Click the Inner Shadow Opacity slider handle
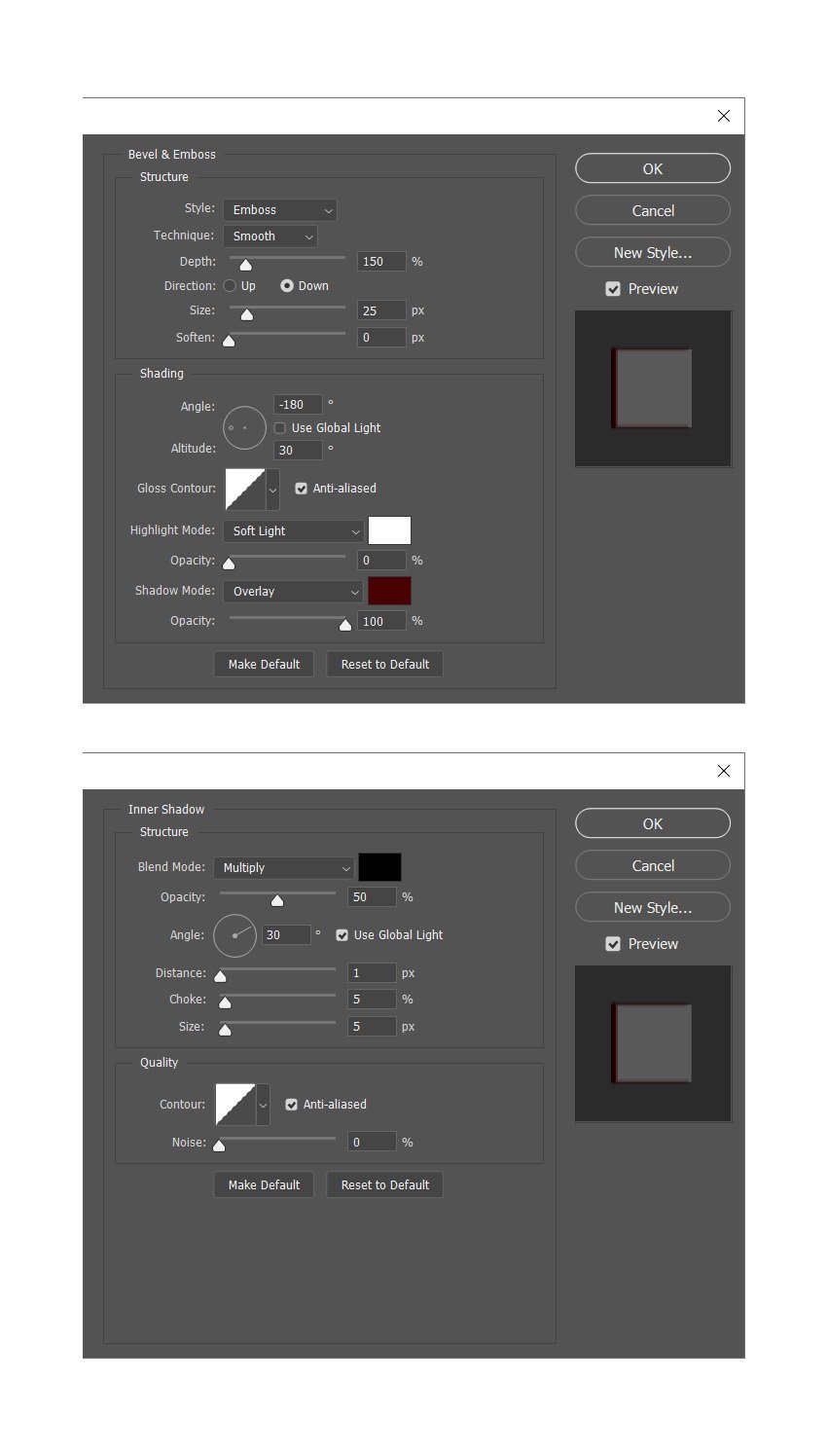The height and width of the screenshot is (1456, 827). click(277, 900)
